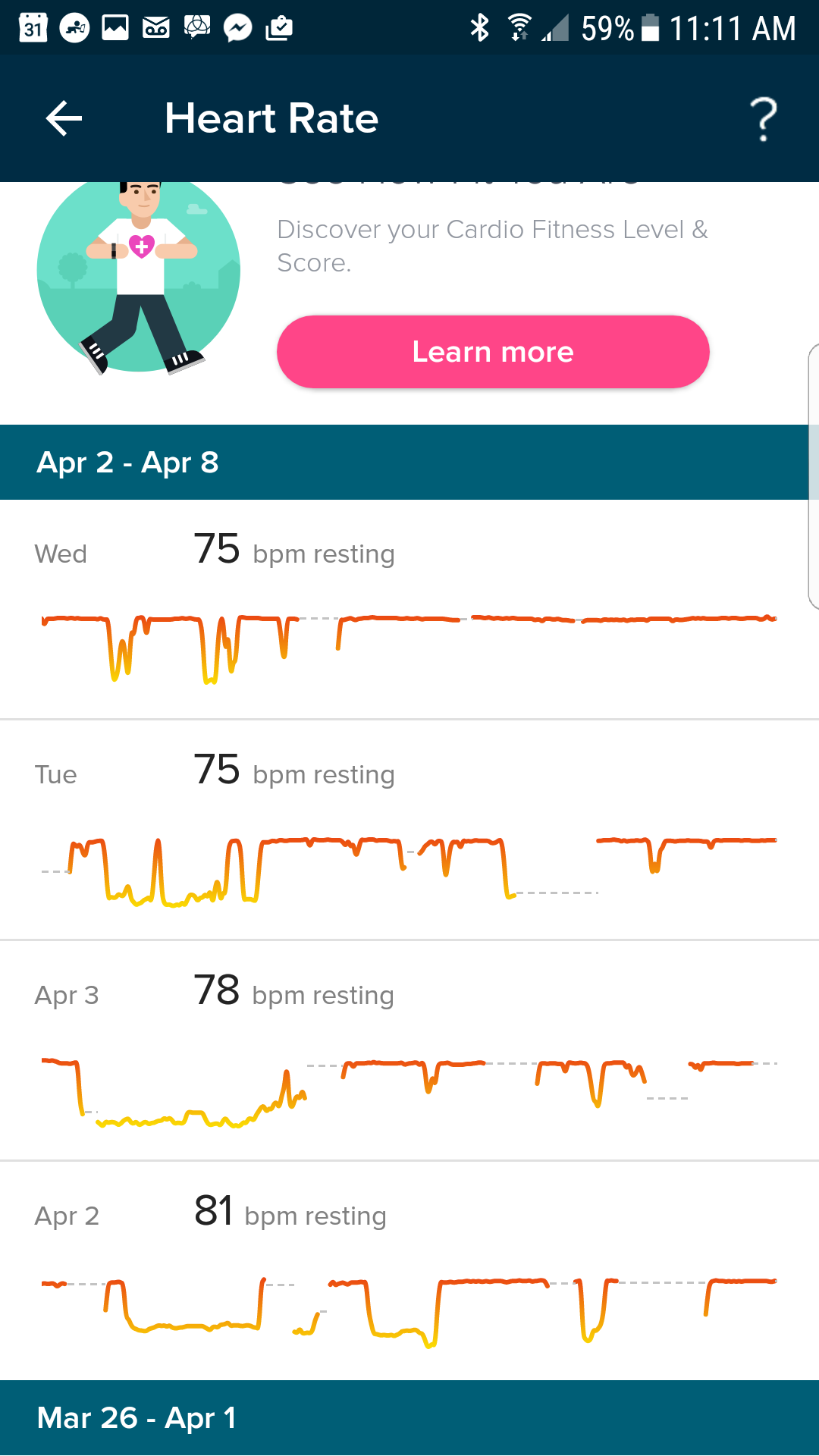Image resolution: width=819 pixels, height=1456 pixels.
Task: Open the help question mark icon
Action: (x=764, y=119)
